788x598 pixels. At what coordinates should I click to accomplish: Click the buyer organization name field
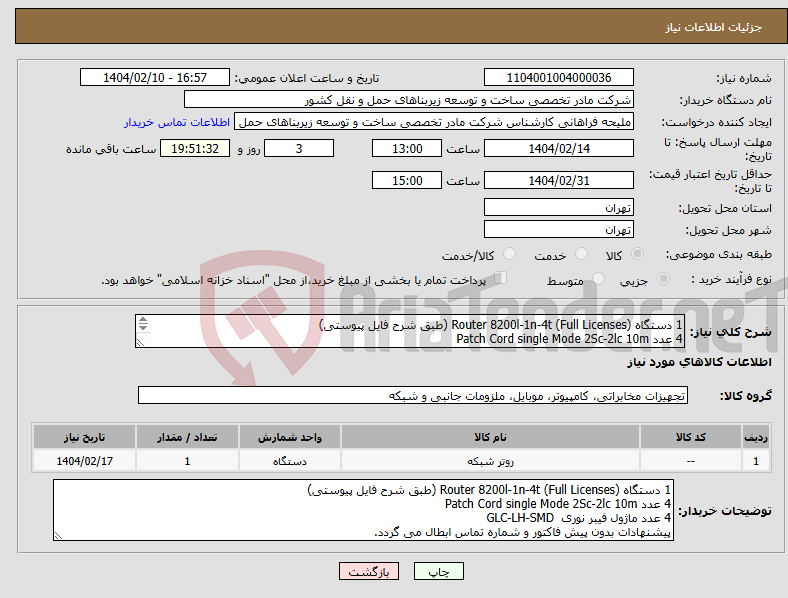point(409,99)
